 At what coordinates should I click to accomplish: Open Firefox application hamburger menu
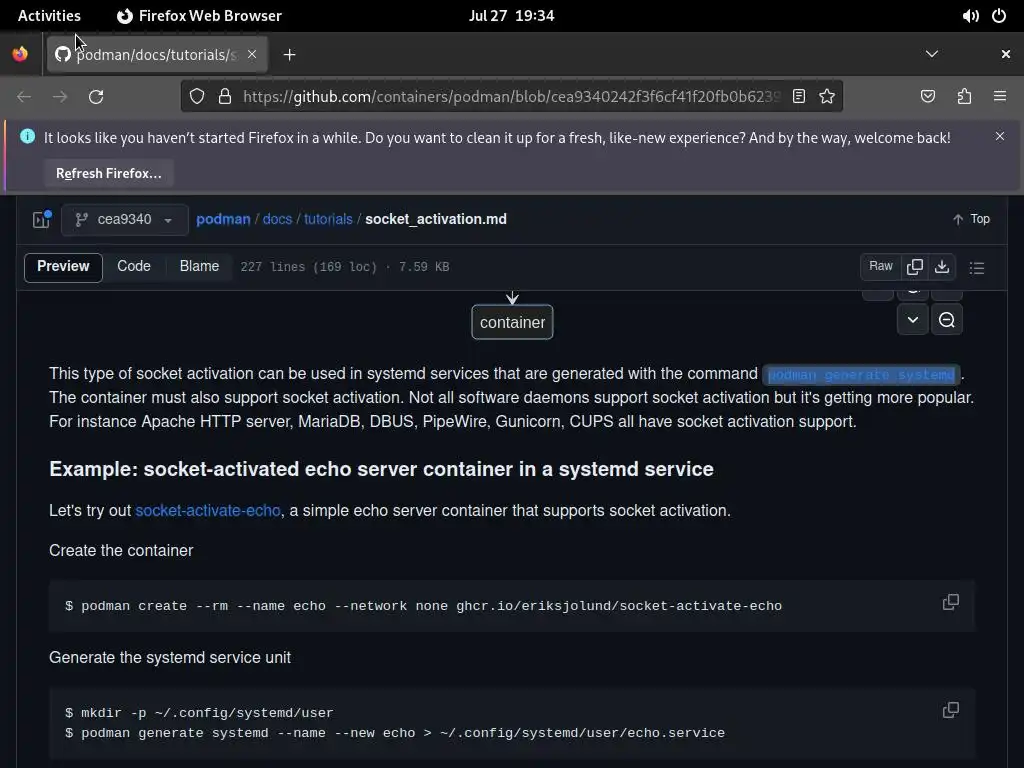(999, 97)
